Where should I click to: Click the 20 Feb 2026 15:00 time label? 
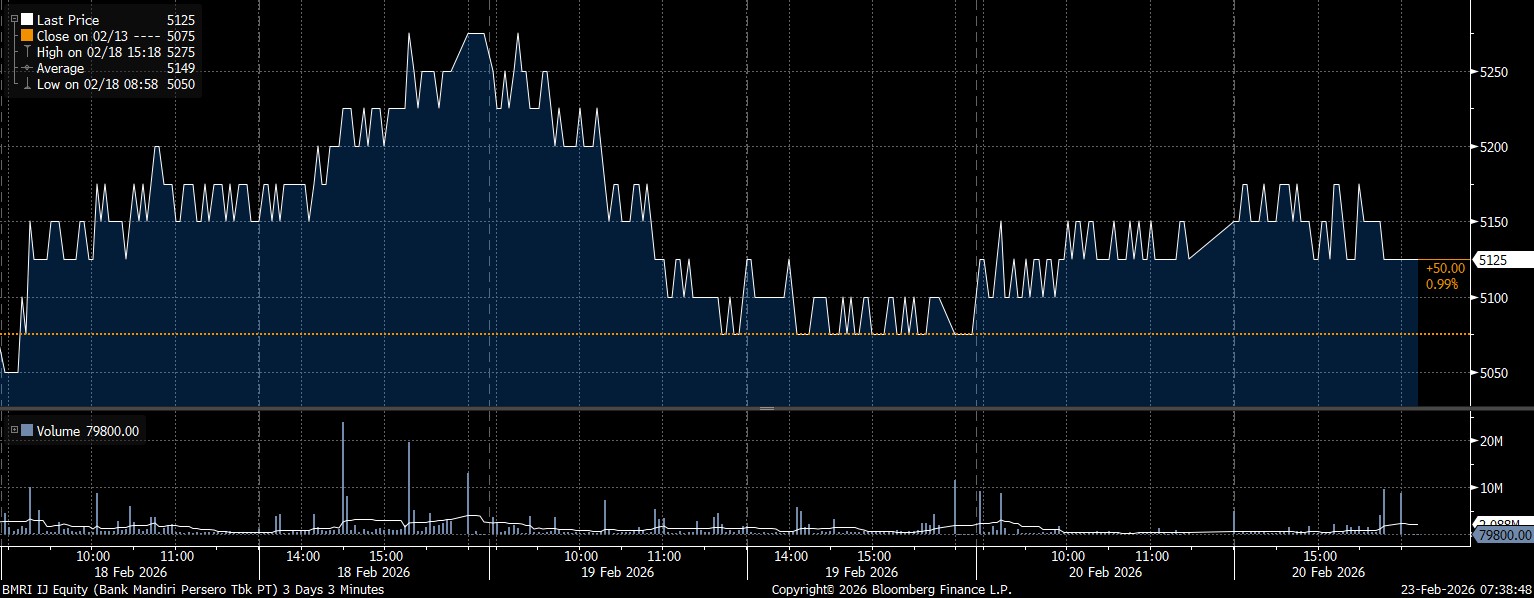coord(1320,556)
